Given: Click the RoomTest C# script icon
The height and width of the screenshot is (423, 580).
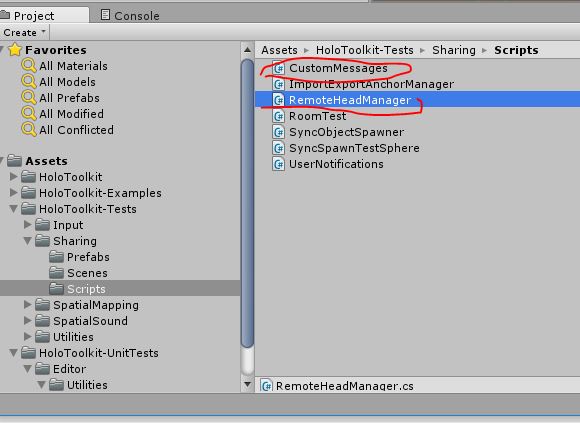Looking at the screenshot, I should point(279,116).
